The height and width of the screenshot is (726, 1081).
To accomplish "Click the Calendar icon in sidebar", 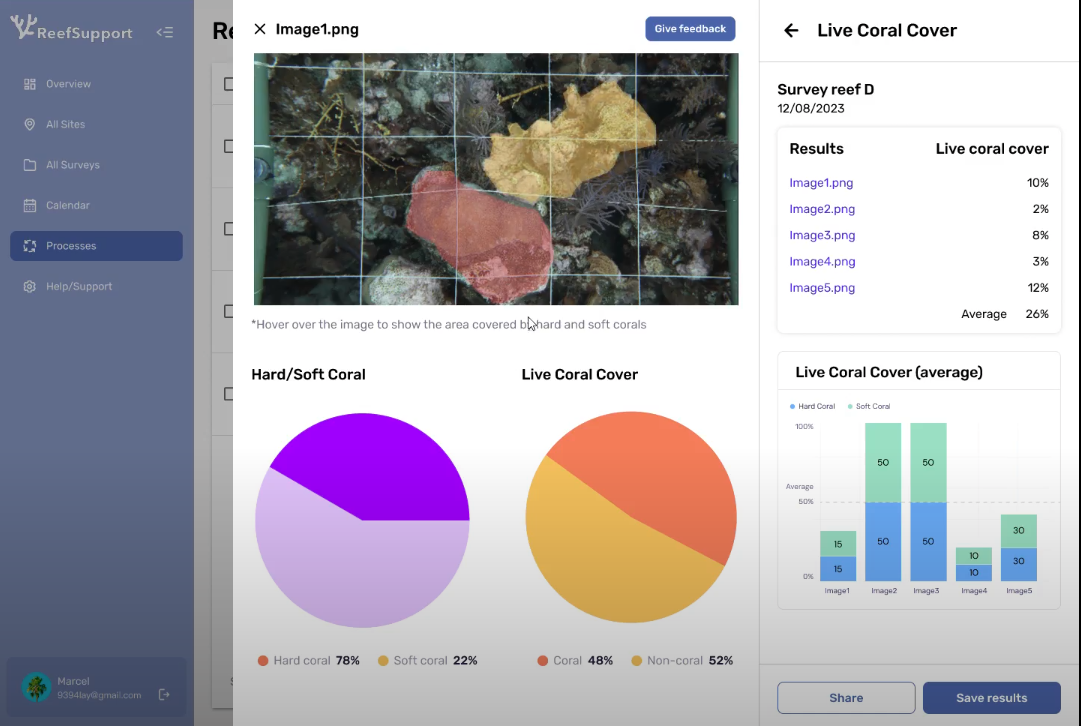I will 30,206.
